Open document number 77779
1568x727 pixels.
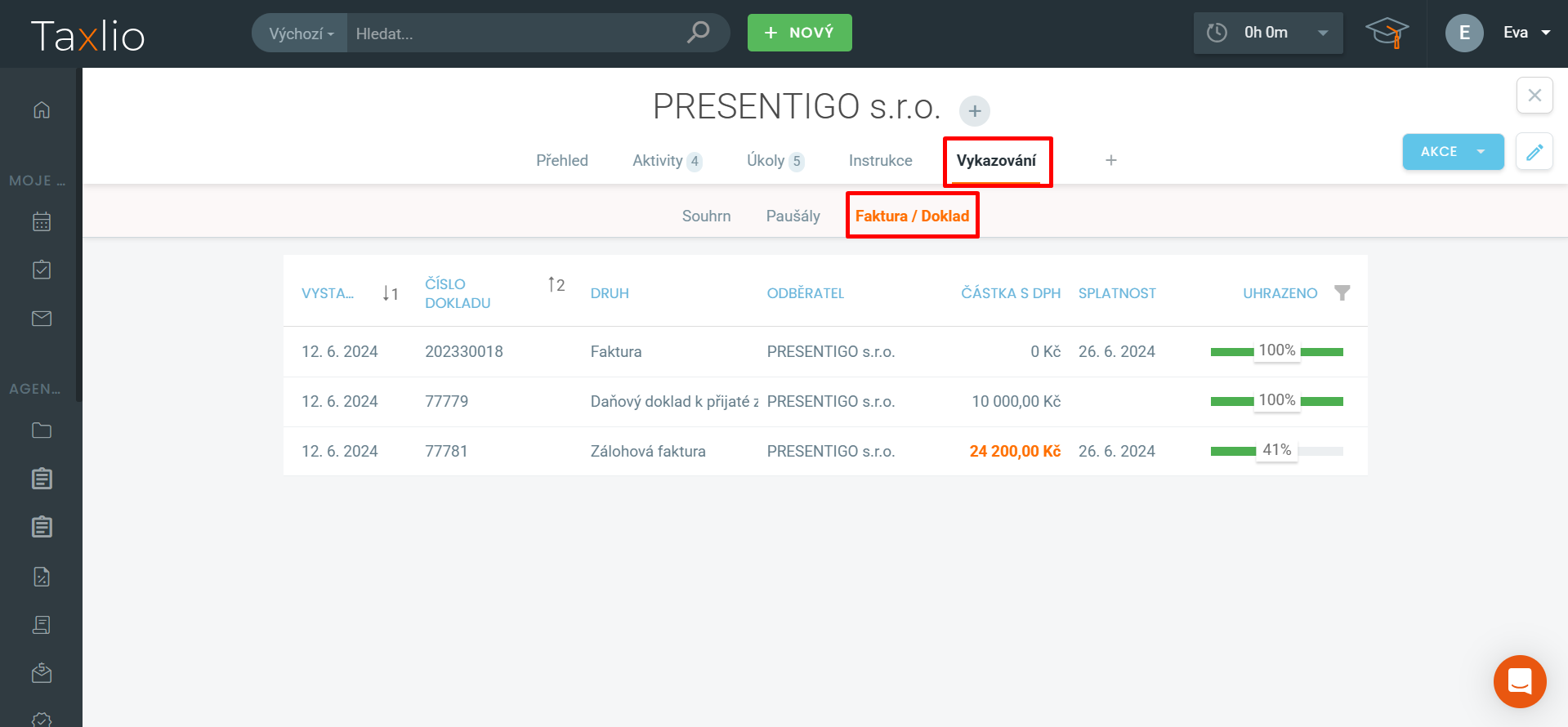447,402
